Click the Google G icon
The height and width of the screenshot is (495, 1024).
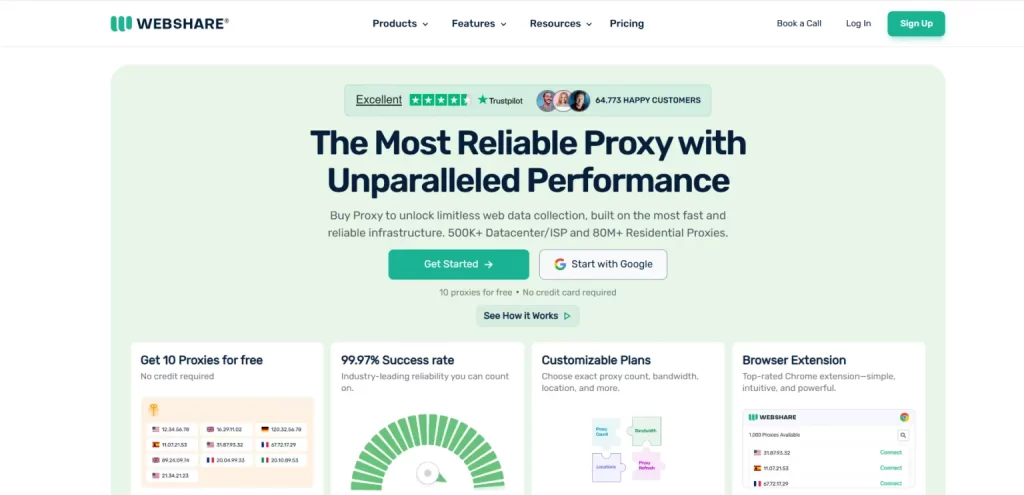click(x=560, y=264)
